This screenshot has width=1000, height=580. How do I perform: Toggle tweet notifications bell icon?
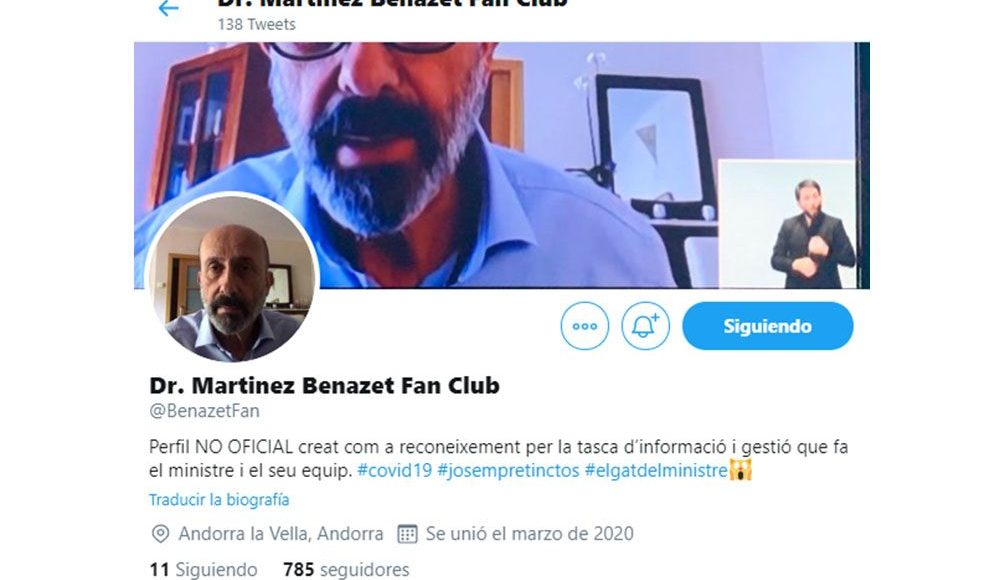[x=645, y=326]
